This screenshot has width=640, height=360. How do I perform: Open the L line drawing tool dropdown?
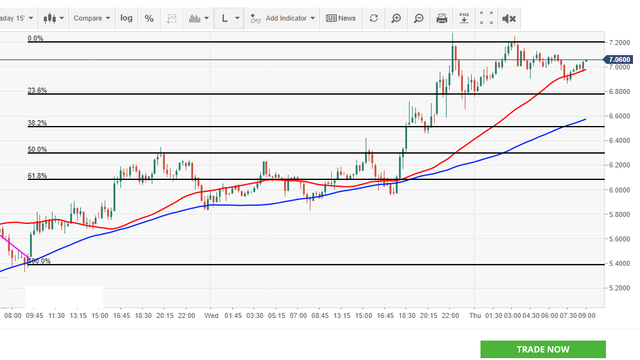click(229, 18)
